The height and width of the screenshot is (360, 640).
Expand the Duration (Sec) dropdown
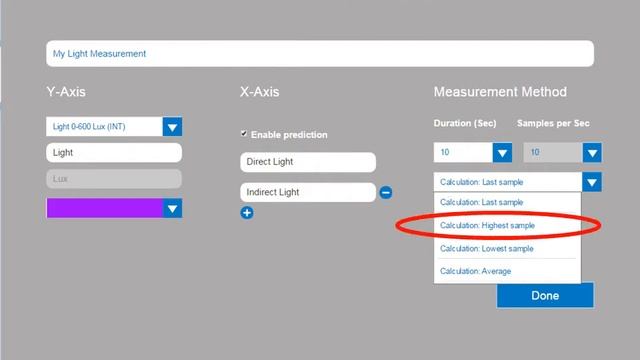(x=502, y=153)
